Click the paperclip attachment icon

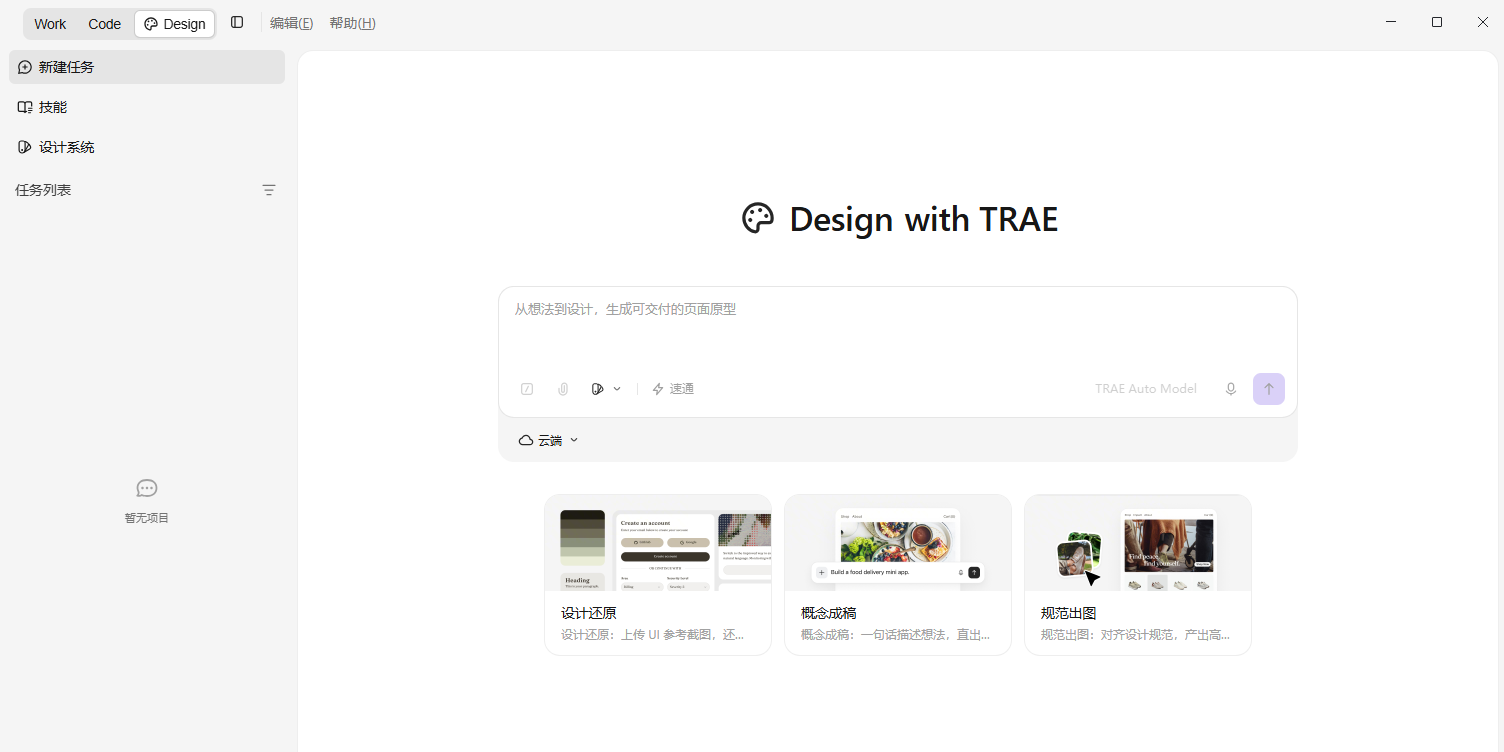coord(563,389)
